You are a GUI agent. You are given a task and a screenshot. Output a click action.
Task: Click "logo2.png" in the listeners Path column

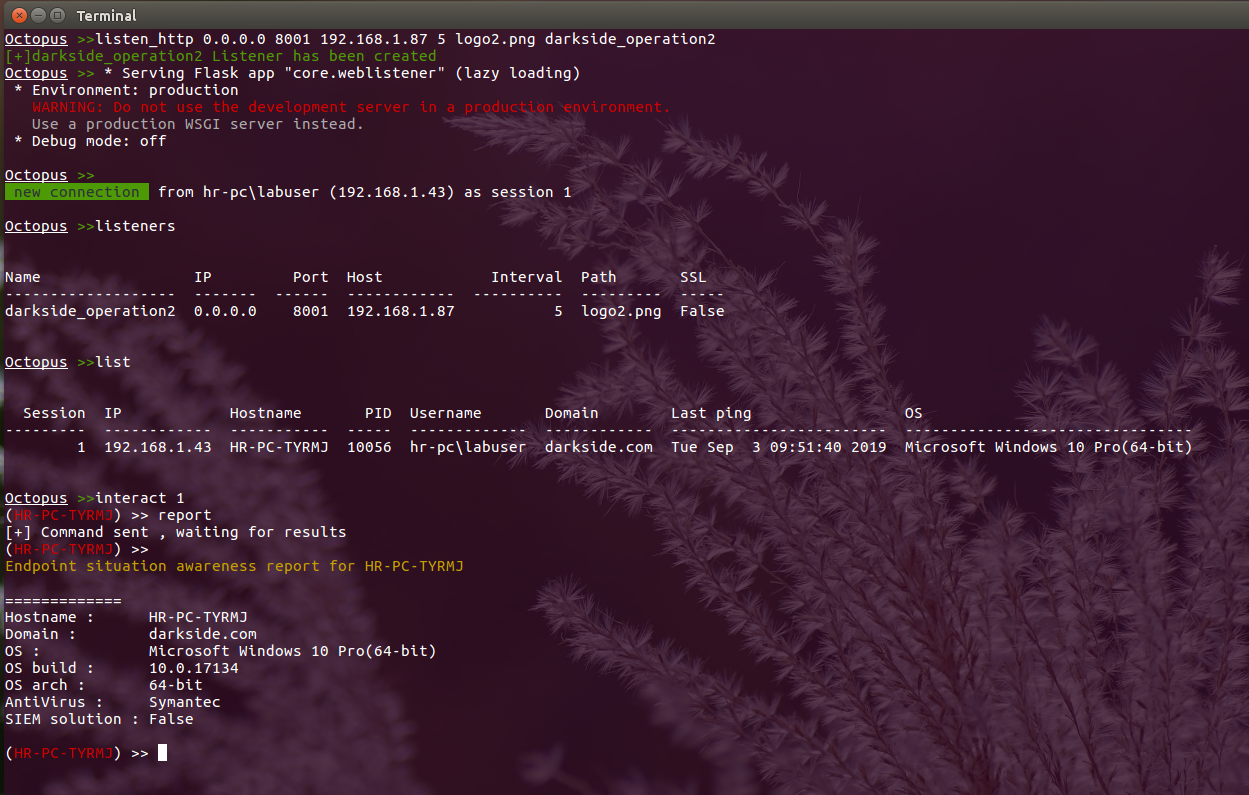point(621,311)
